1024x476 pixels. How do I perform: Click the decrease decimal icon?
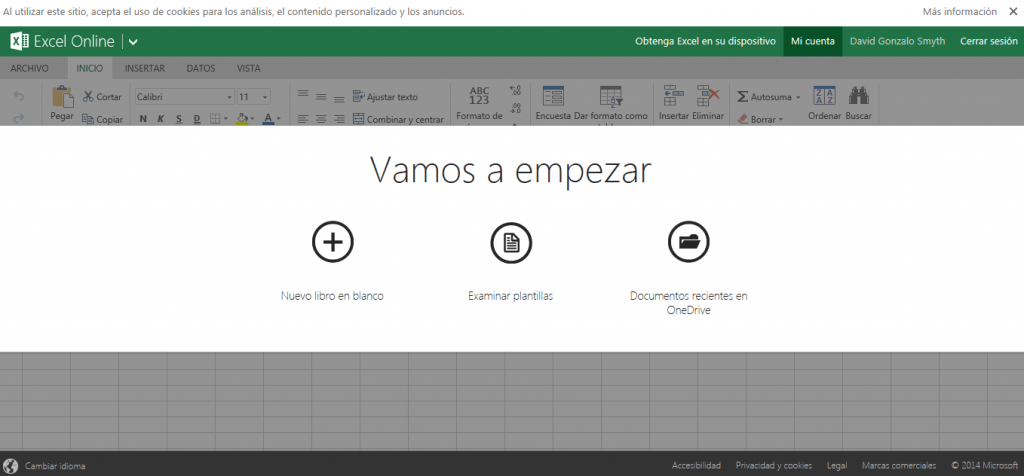(515, 108)
